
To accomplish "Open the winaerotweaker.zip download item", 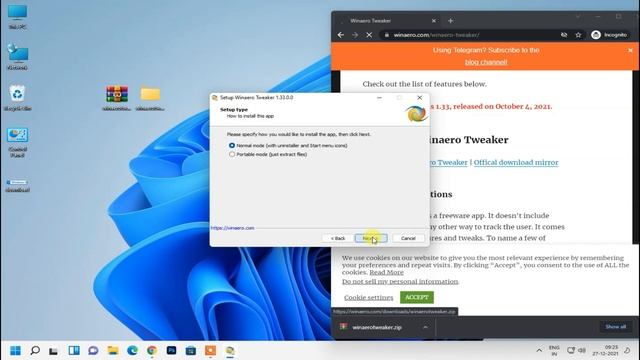I will coord(376,327).
